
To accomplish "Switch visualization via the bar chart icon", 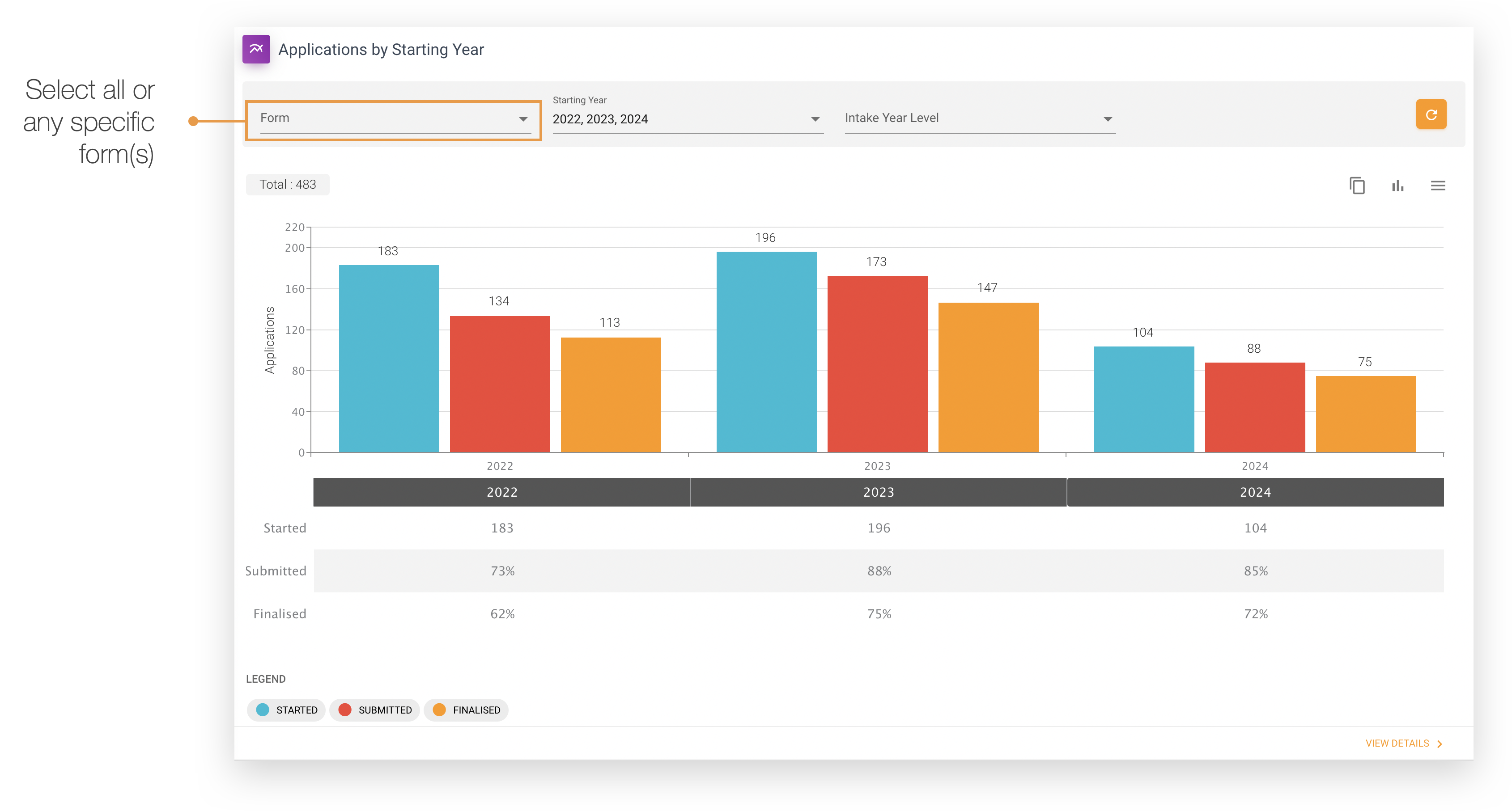I will pyautogui.click(x=1397, y=185).
